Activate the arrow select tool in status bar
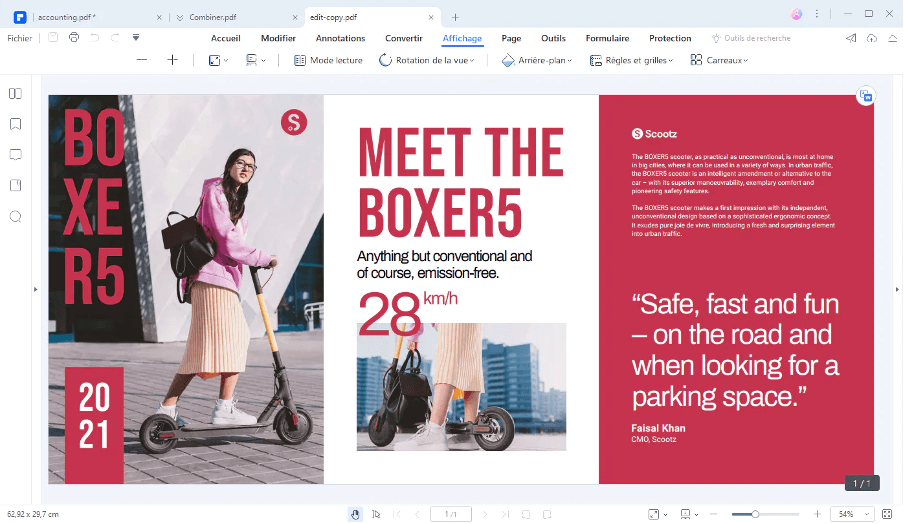 point(376,514)
